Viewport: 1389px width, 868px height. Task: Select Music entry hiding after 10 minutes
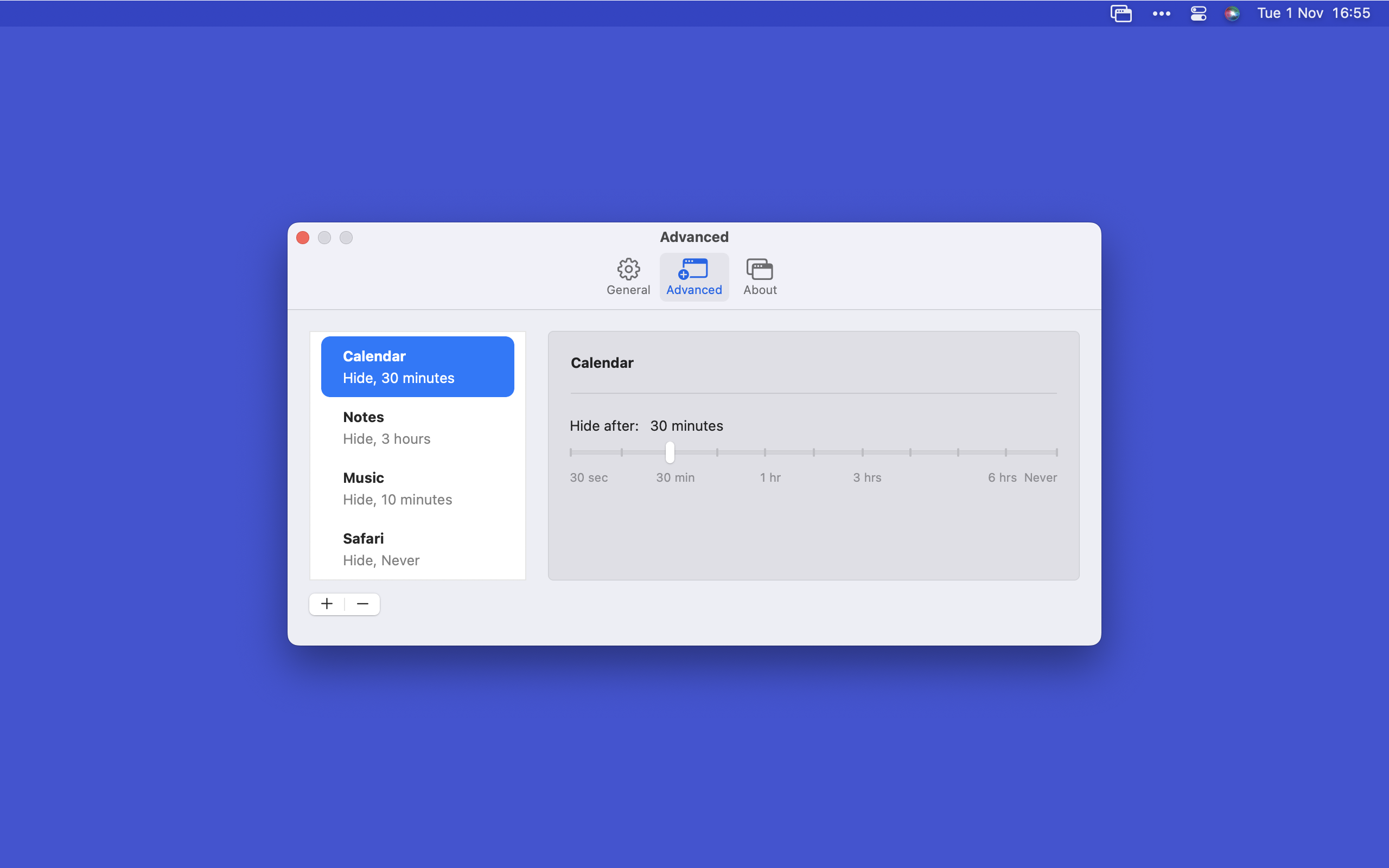tap(417, 489)
